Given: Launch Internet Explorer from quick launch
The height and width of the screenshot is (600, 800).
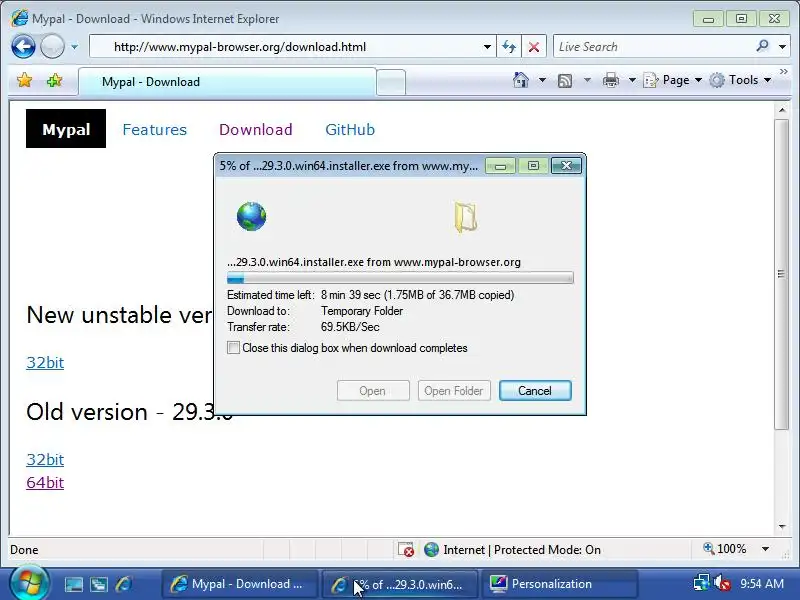Looking at the screenshot, I should [x=124, y=584].
